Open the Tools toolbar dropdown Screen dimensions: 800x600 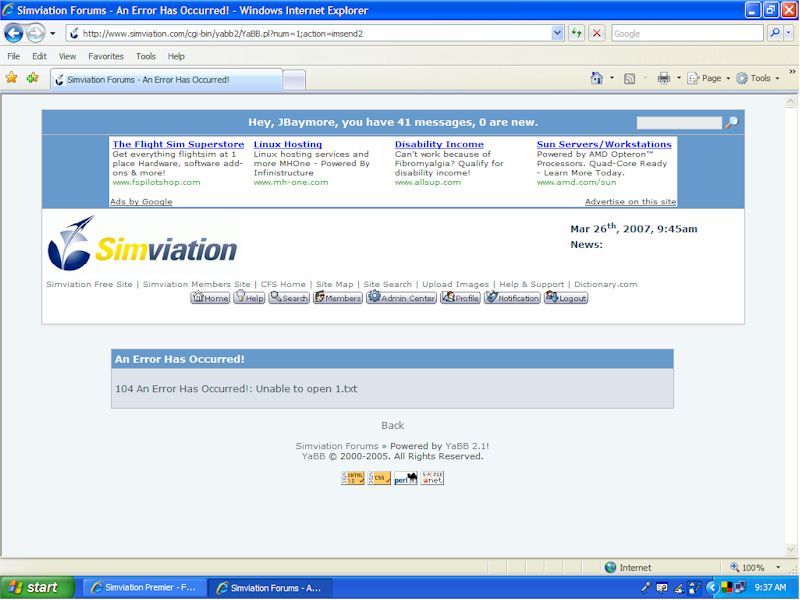(760, 78)
